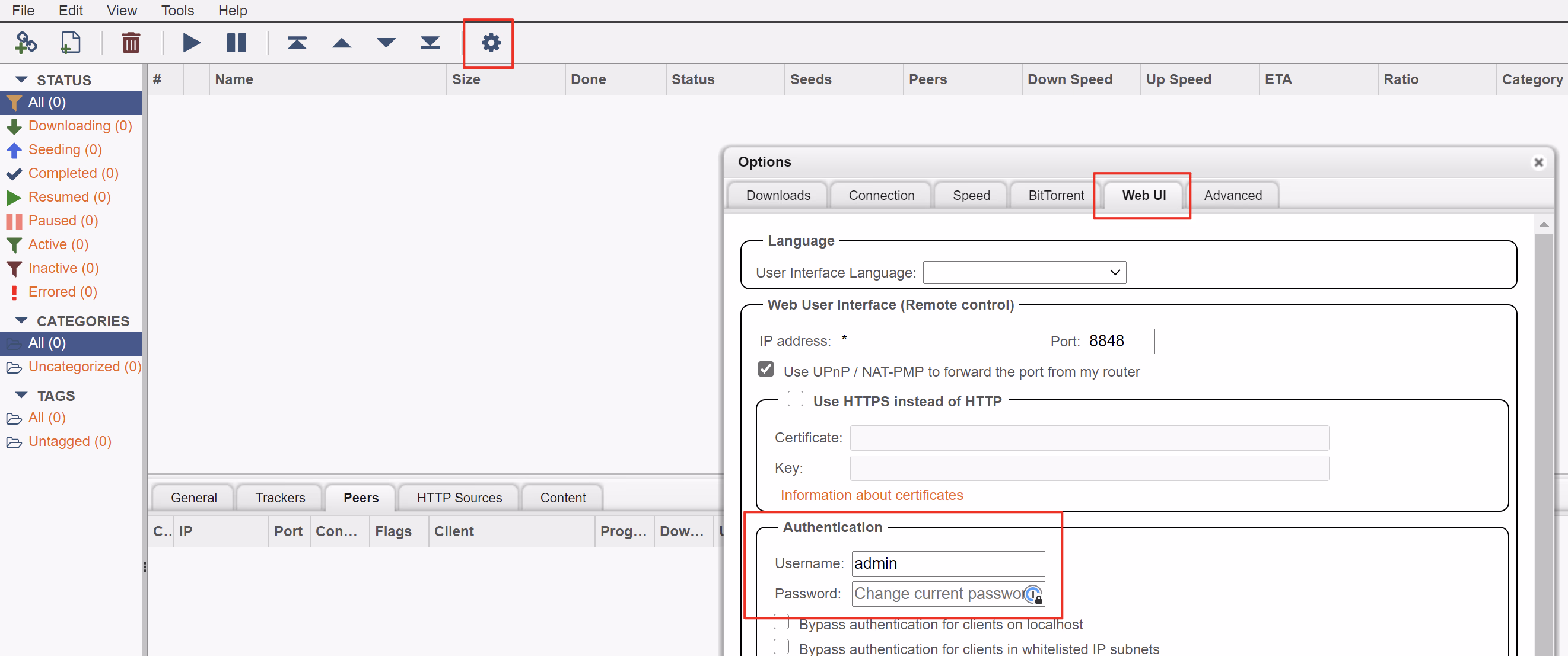Check bypass authentication for localhost clients
Image resolution: width=1568 pixels, height=656 pixels.
pyautogui.click(x=781, y=622)
